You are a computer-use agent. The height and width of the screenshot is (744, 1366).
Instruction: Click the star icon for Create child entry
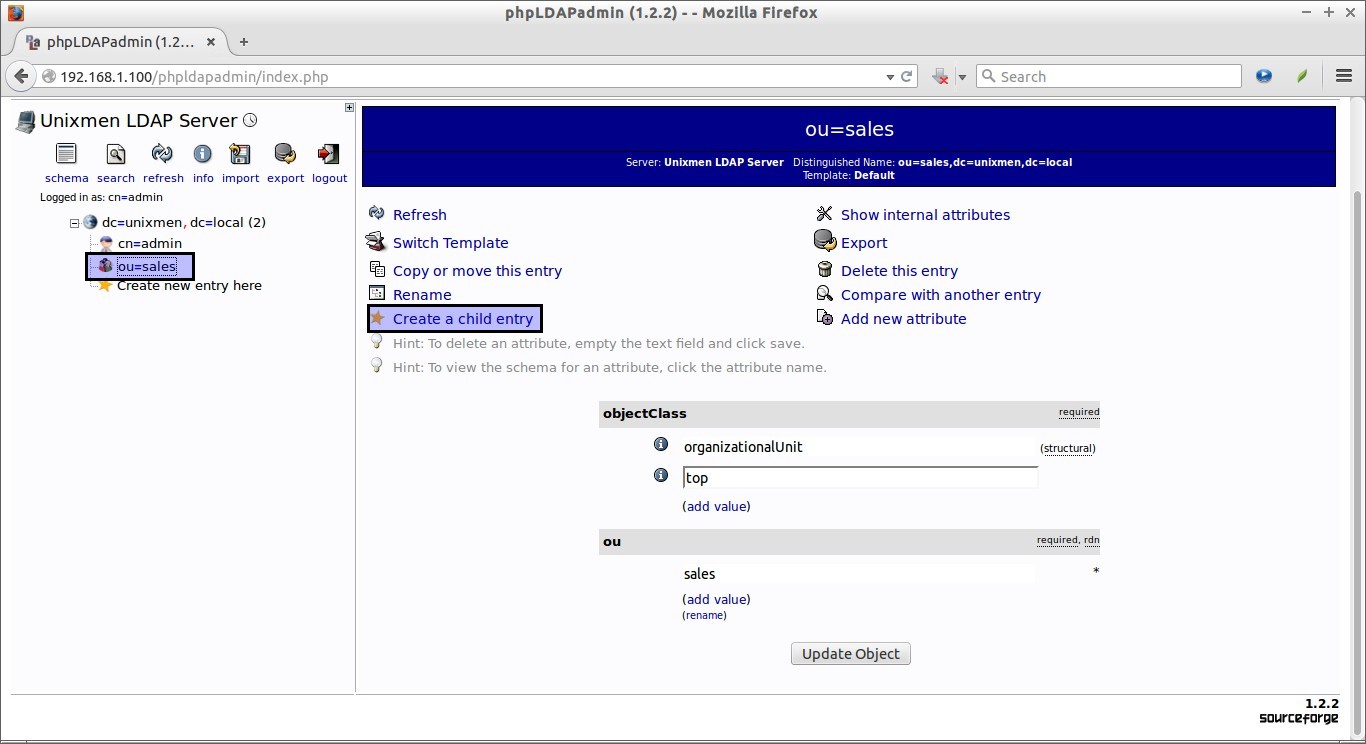click(377, 318)
